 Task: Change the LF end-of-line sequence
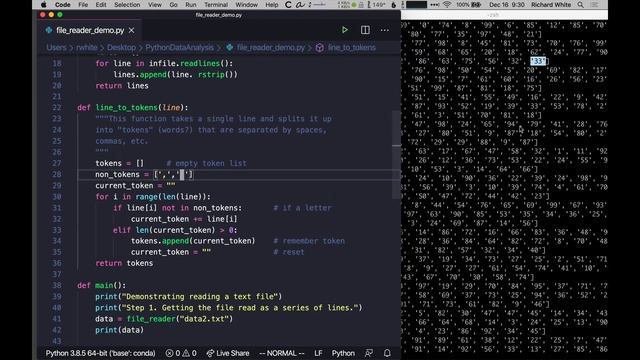click(x=318, y=353)
